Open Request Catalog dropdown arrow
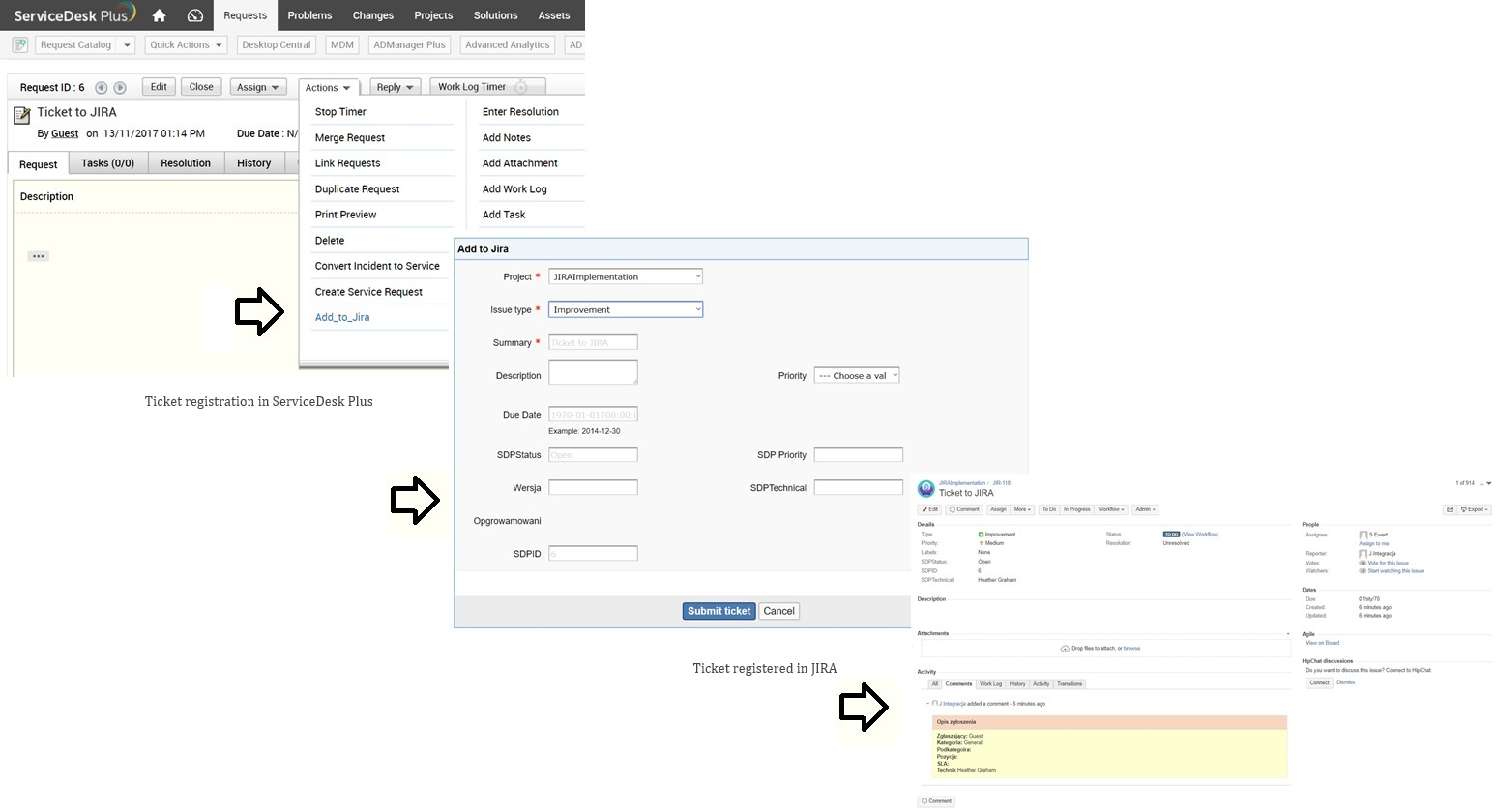 coord(127,45)
